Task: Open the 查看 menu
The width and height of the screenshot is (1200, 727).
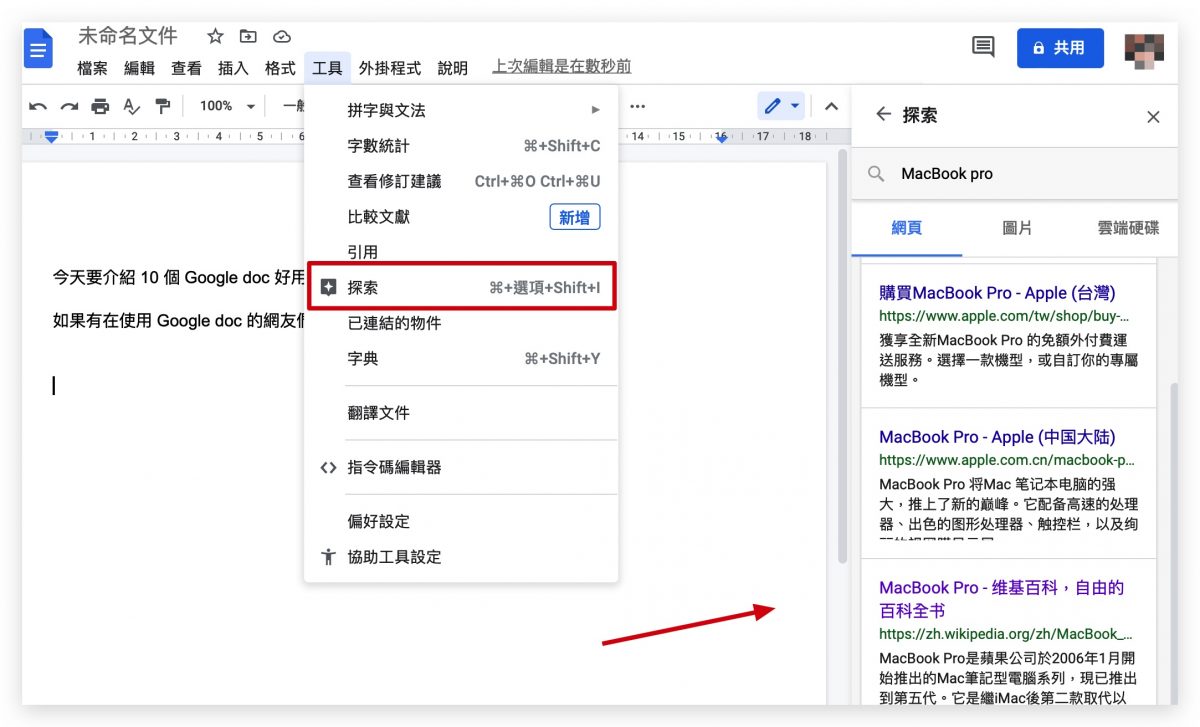Action: tap(186, 68)
